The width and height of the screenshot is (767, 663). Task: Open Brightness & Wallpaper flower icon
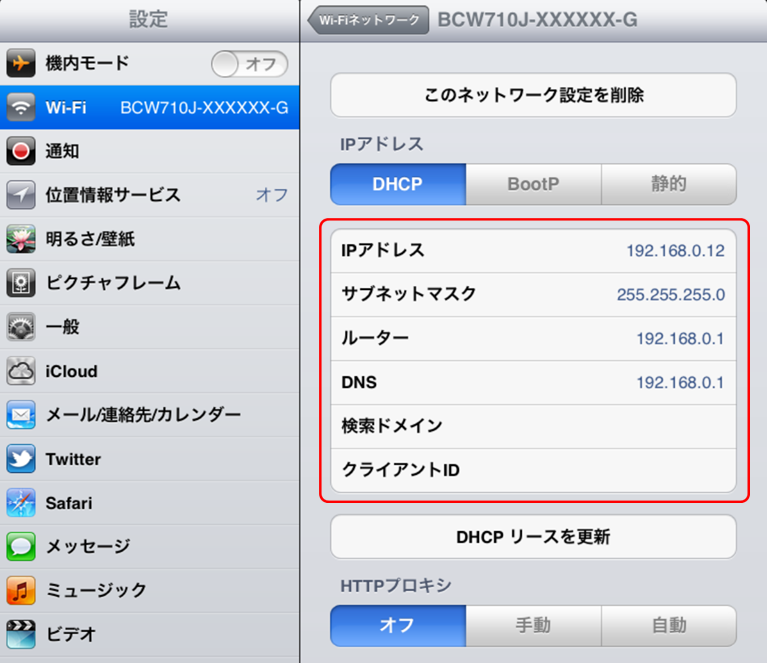click(x=21, y=239)
